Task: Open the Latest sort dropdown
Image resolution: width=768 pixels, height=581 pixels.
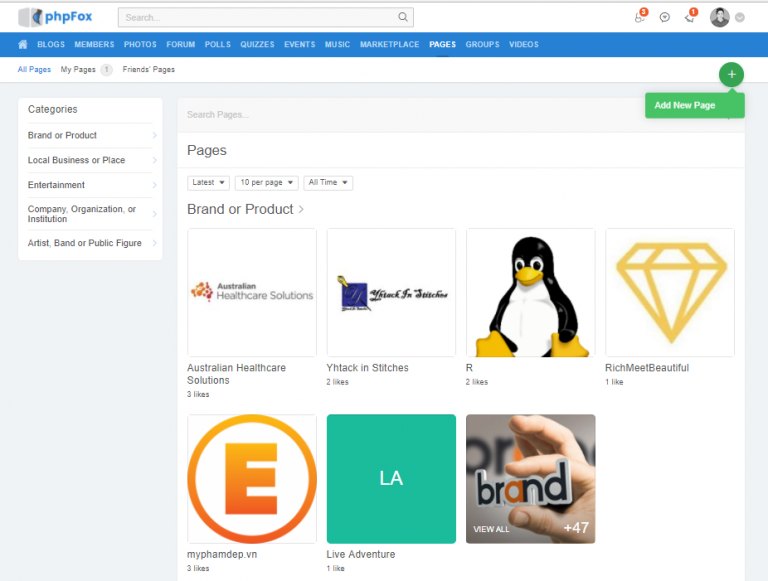Action: [208, 183]
